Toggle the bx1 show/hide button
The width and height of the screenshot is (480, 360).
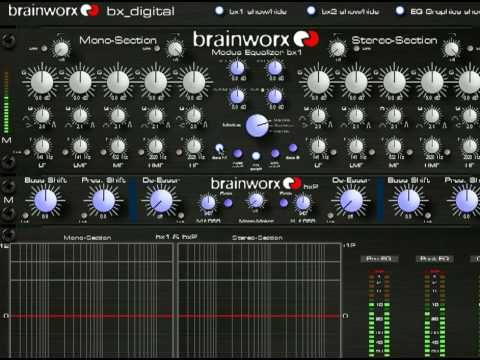[x=219, y=11]
